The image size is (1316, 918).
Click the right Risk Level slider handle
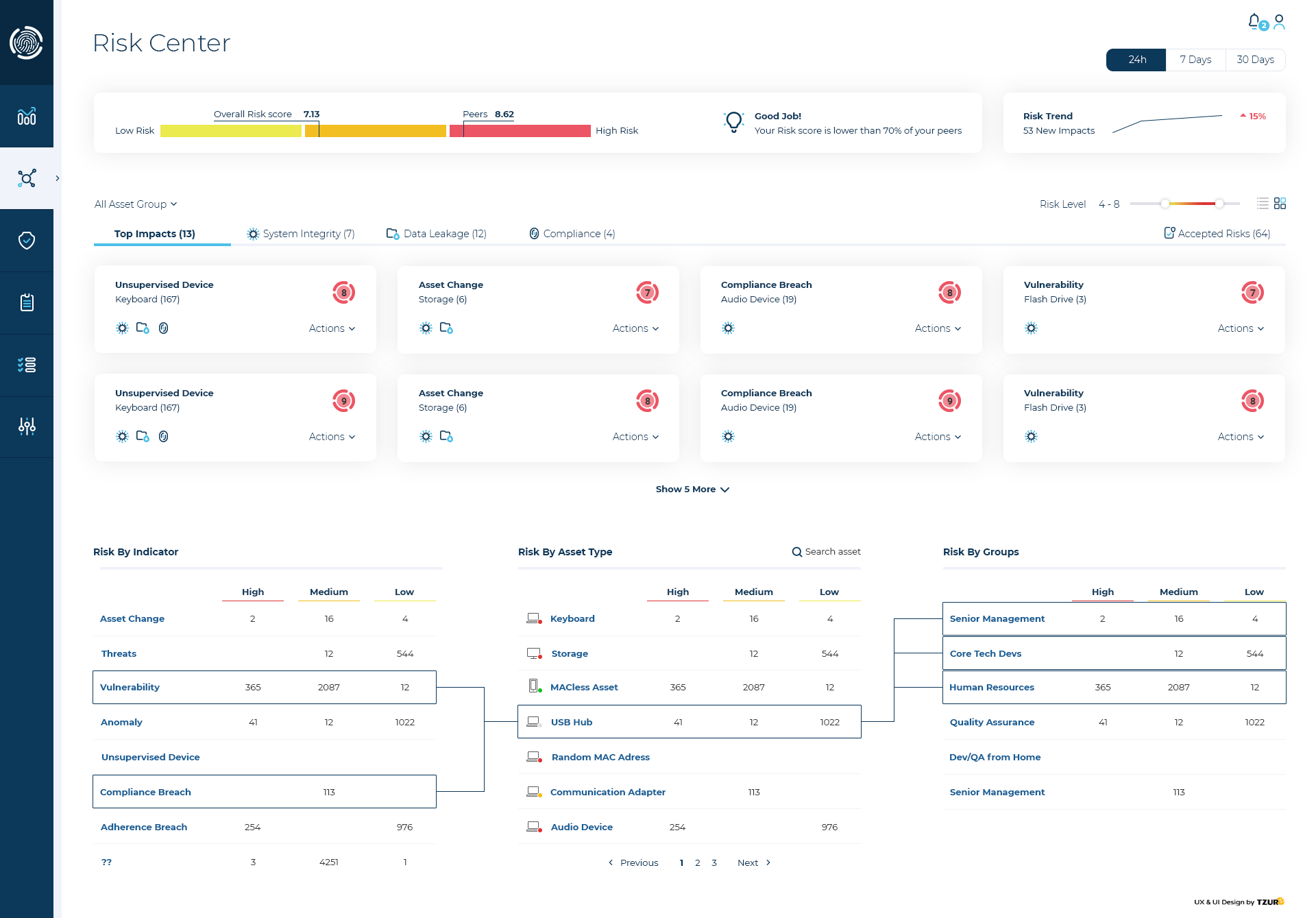1219,204
